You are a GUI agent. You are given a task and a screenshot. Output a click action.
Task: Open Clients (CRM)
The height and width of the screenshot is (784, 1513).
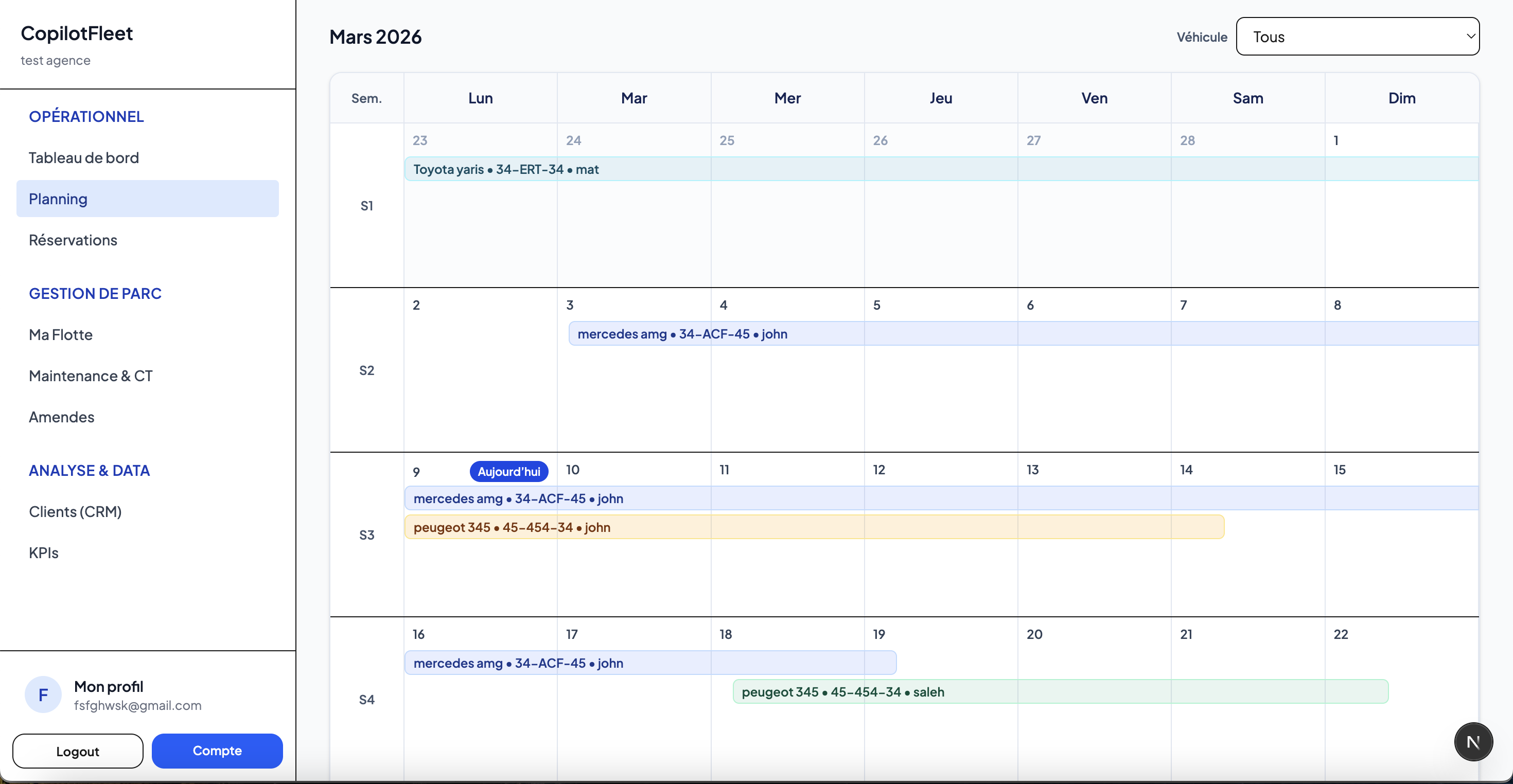[75, 511]
